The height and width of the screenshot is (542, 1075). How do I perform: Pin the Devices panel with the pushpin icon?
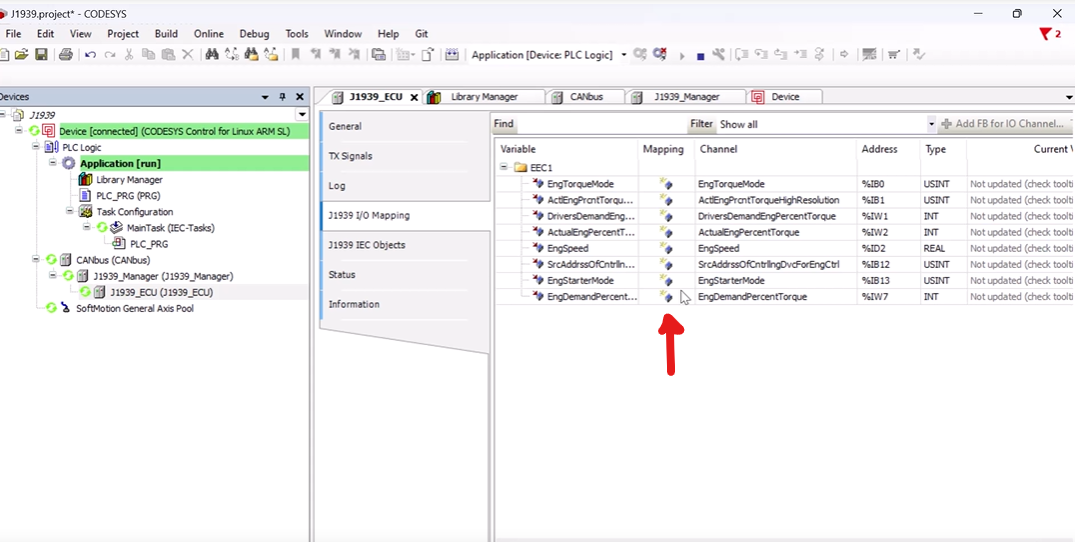point(282,97)
